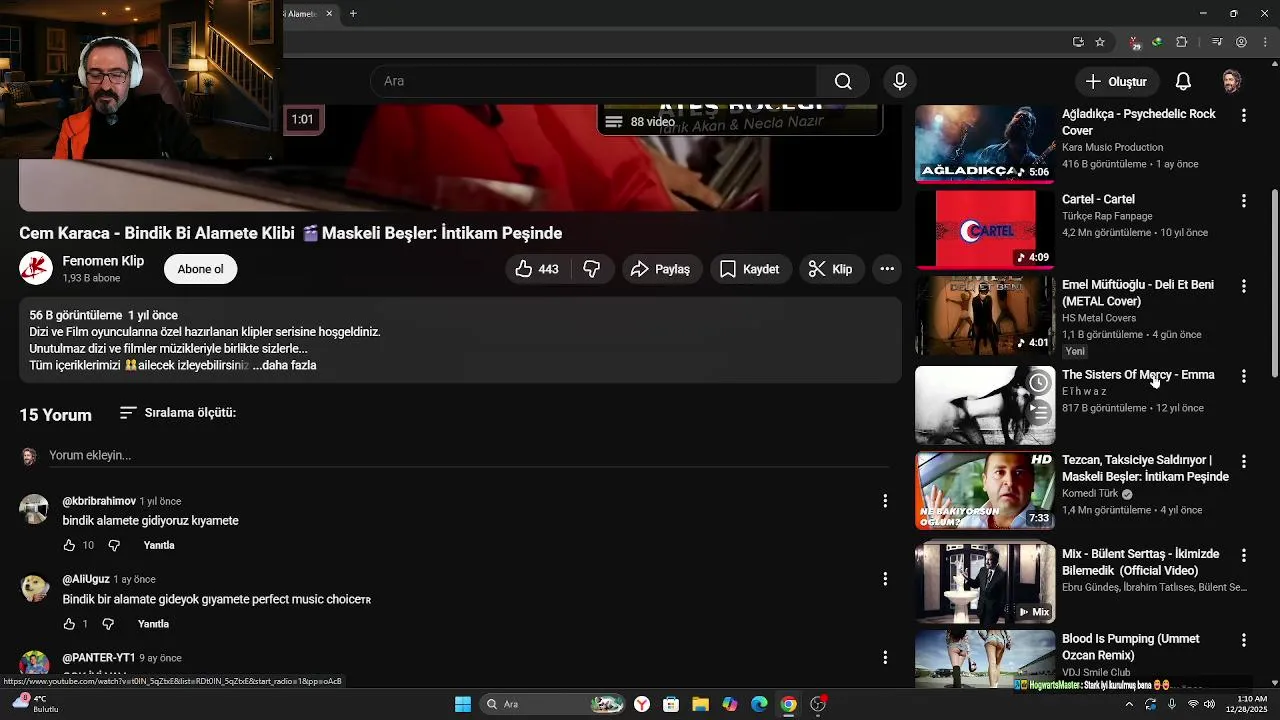Like the comment by @kbribrahimov

pyautogui.click(x=69, y=545)
